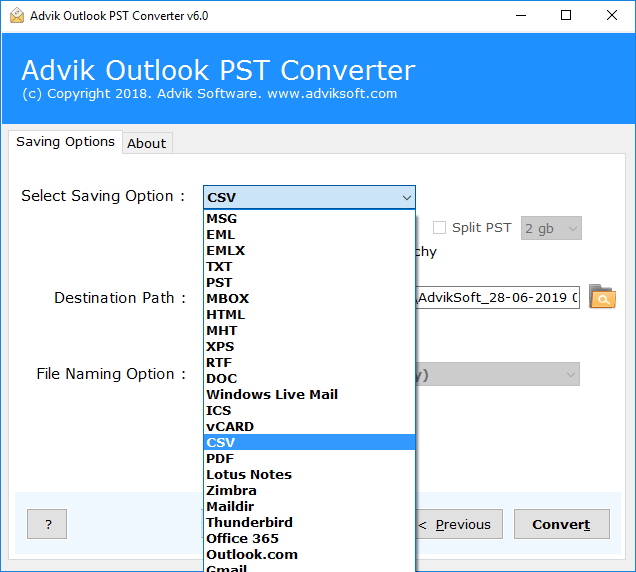The width and height of the screenshot is (636, 572).
Task: Select the Saving Options tab
Action: [x=65, y=142]
